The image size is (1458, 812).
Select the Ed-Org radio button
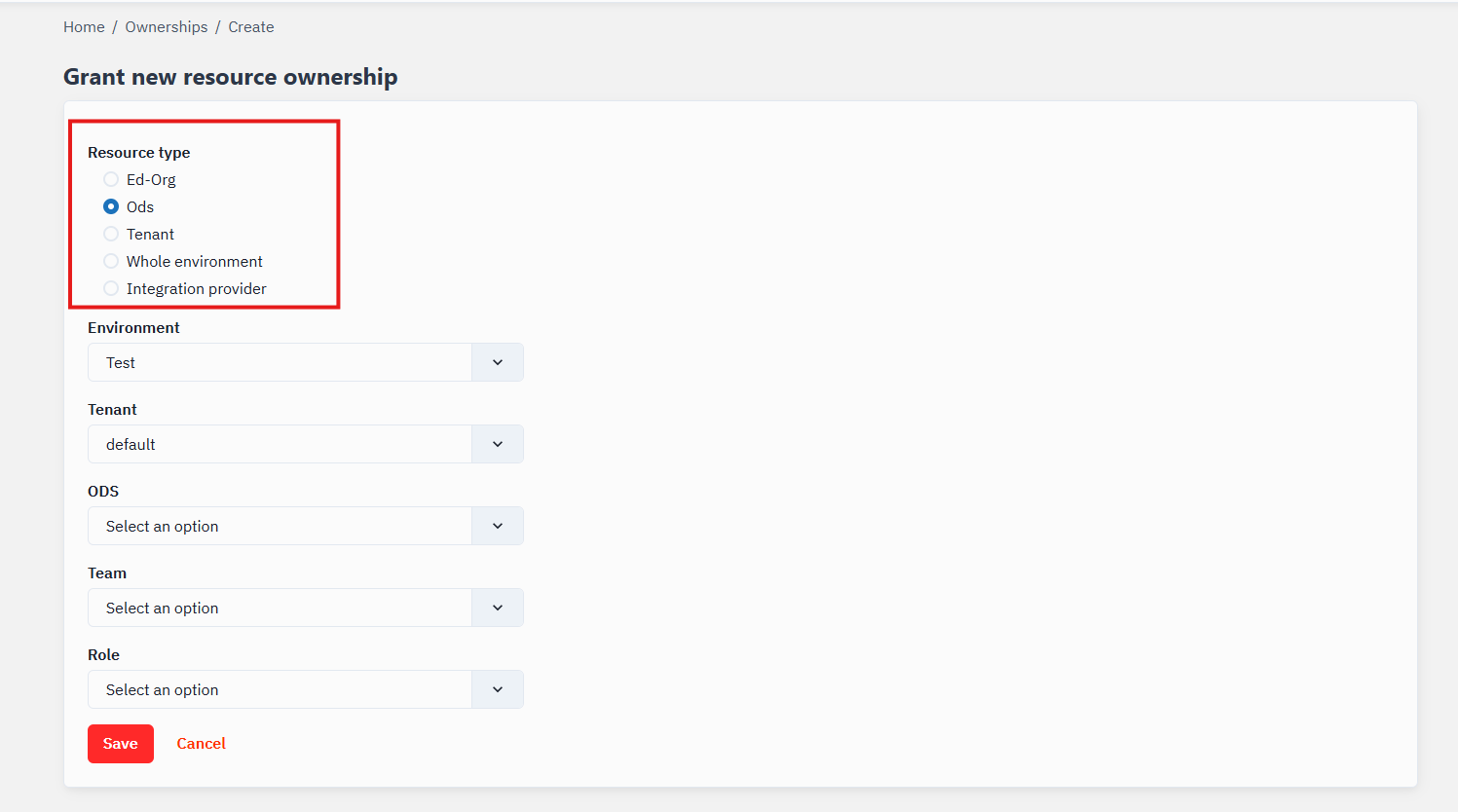point(111,179)
